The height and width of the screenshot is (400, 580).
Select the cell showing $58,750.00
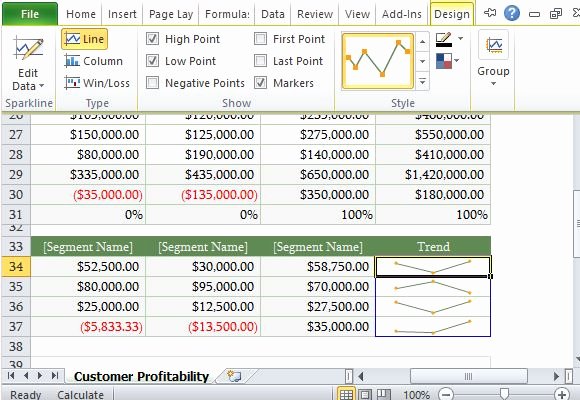(x=318, y=266)
